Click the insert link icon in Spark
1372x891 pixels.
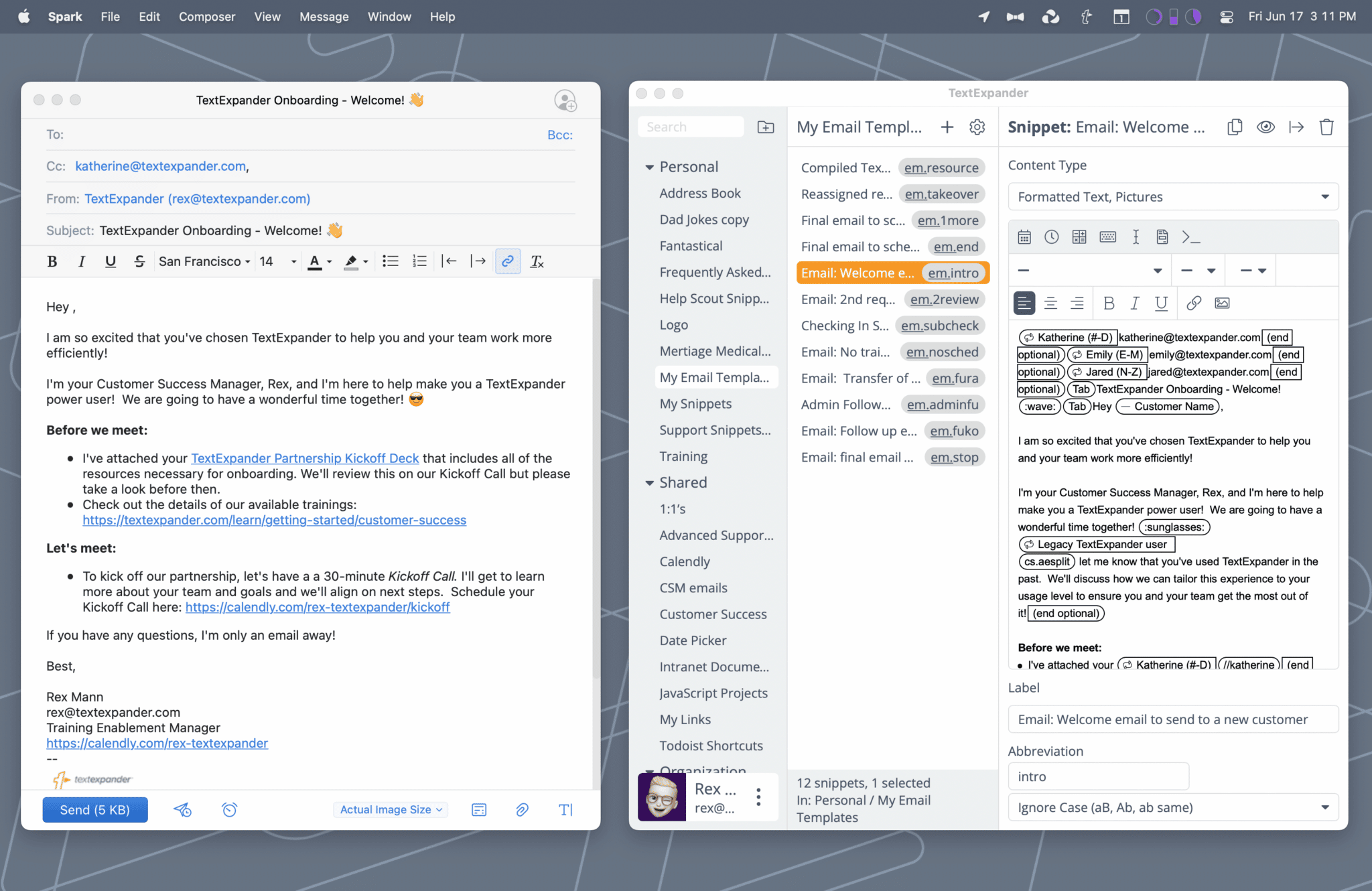tap(508, 261)
